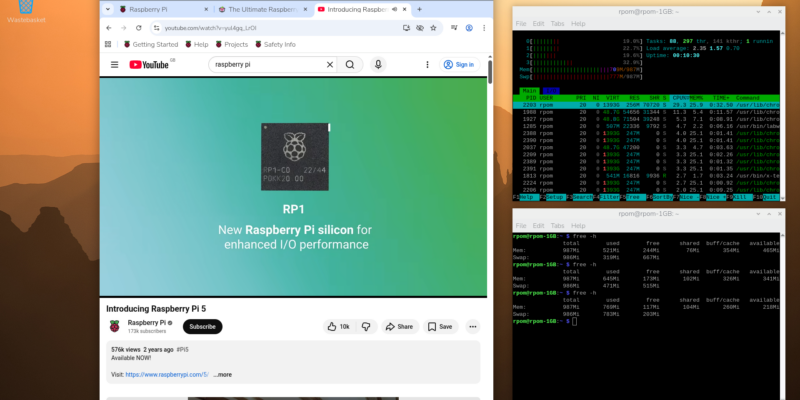Open the Wastebasket desktop icon
800x400 pixels.
(x=26, y=11)
